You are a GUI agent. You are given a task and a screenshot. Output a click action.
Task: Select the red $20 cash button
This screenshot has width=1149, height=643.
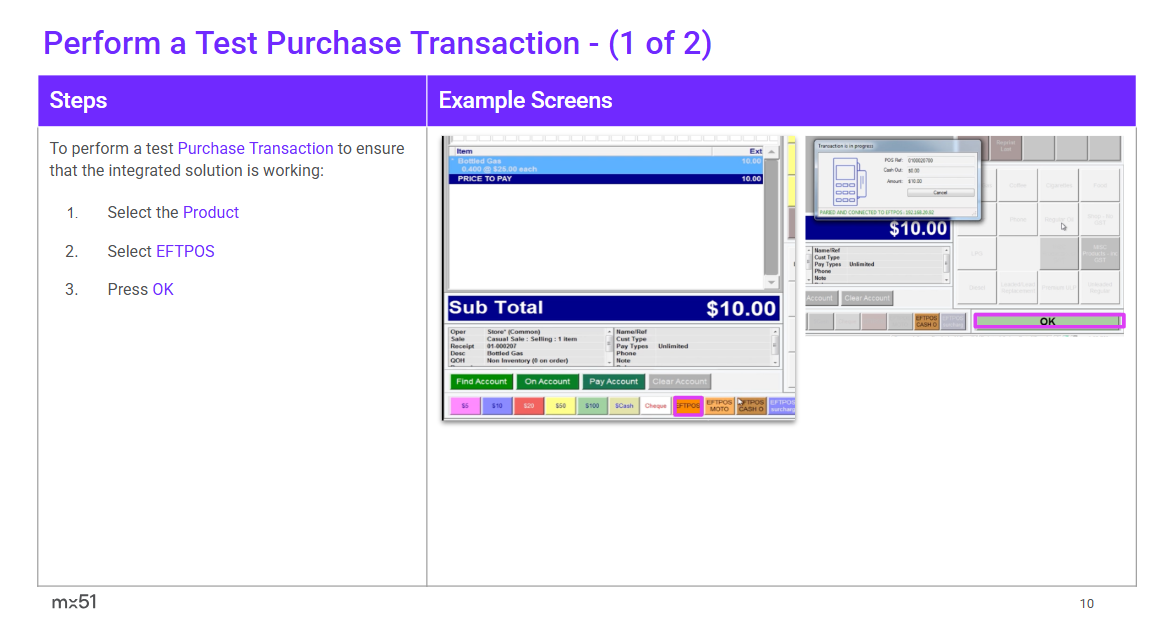(529, 406)
